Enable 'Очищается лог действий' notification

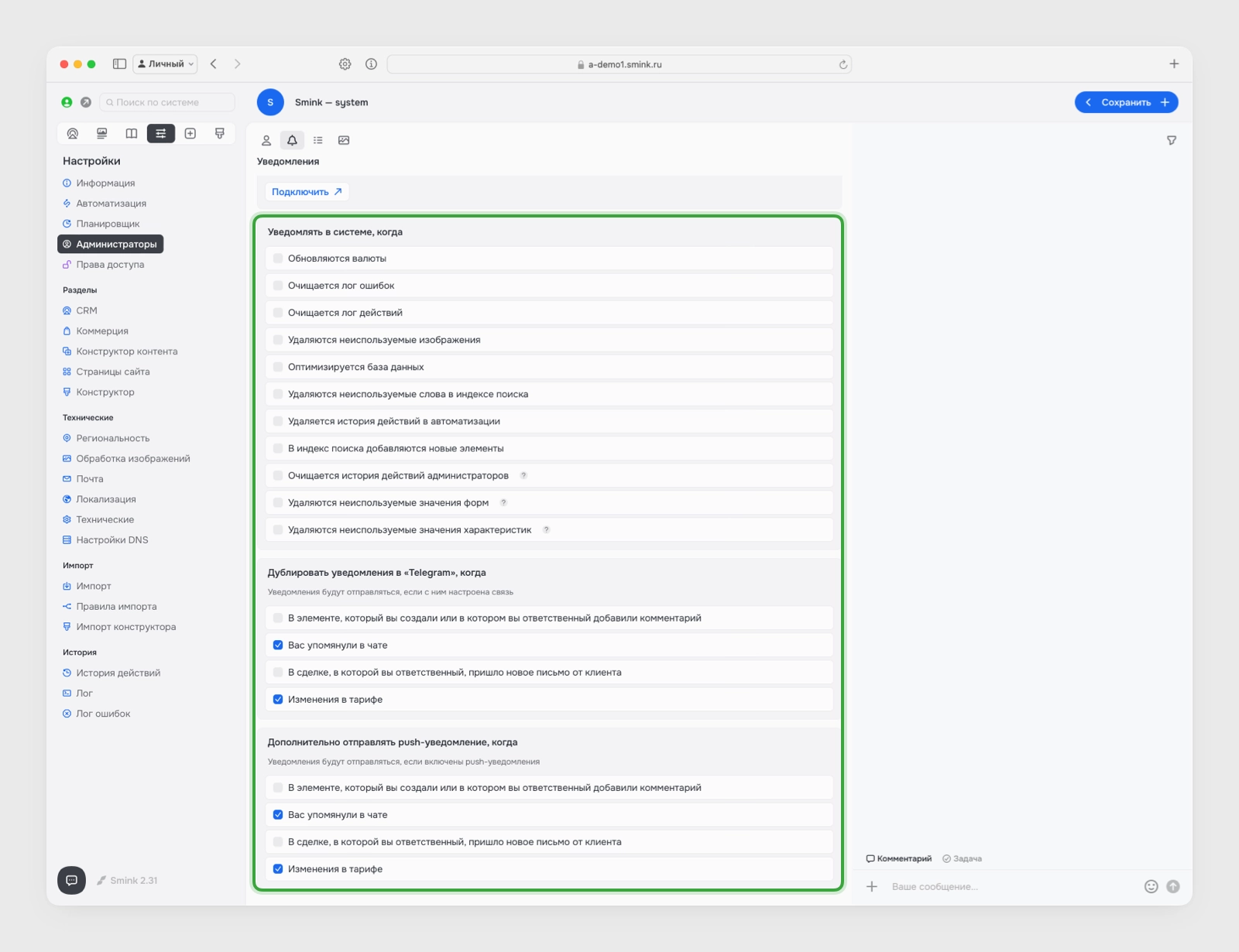pos(278,313)
